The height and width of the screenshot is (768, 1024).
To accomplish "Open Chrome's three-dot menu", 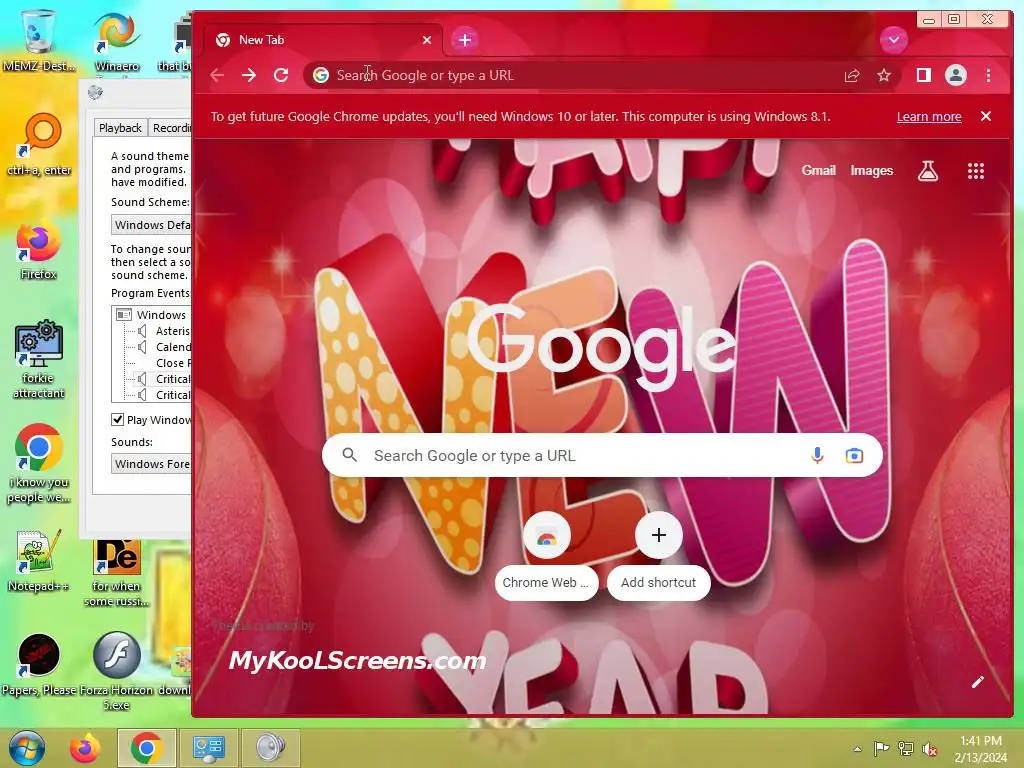I will point(988,75).
